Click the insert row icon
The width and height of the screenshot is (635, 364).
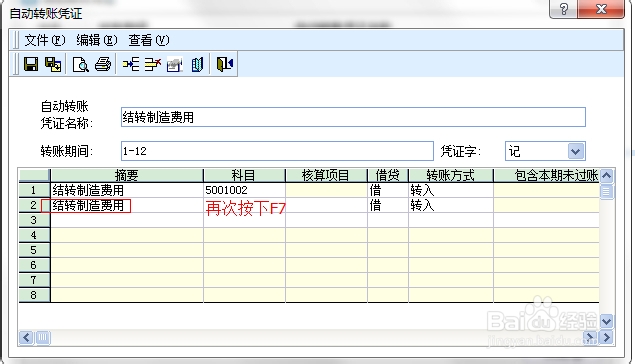[131, 64]
